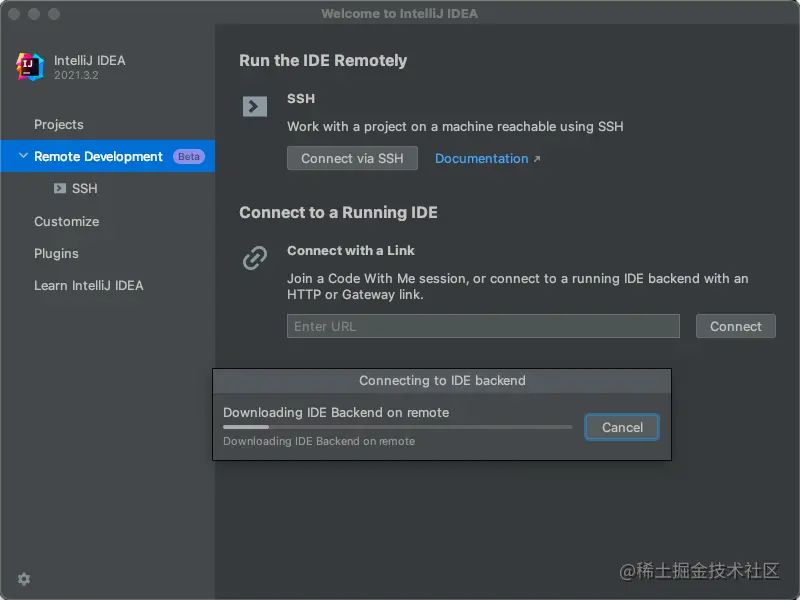Click the SSH terminal icon in main panel
Screen dimensions: 800x600
point(255,106)
